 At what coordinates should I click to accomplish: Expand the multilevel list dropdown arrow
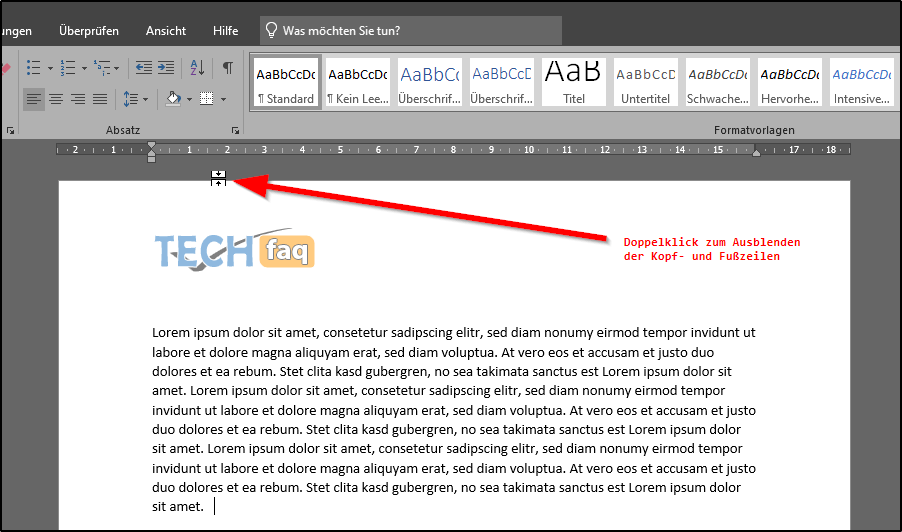pyautogui.click(x=117, y=68)
